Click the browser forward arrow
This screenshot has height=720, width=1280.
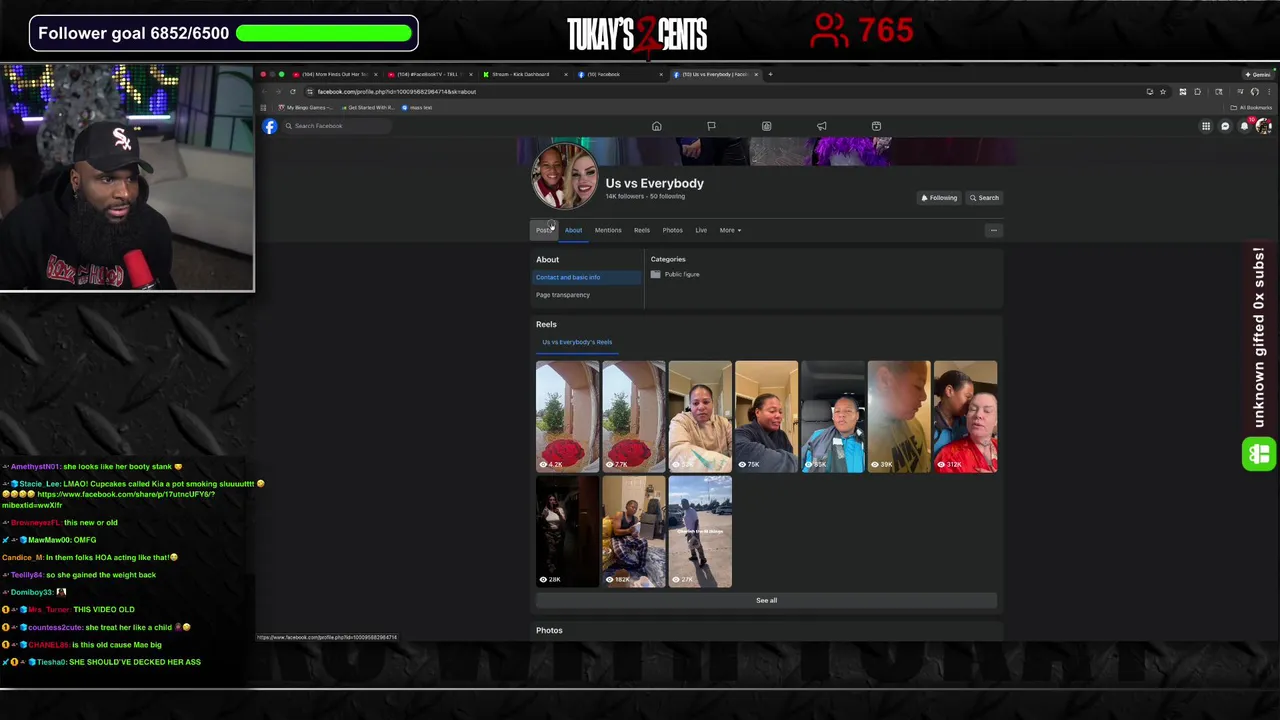278,92
